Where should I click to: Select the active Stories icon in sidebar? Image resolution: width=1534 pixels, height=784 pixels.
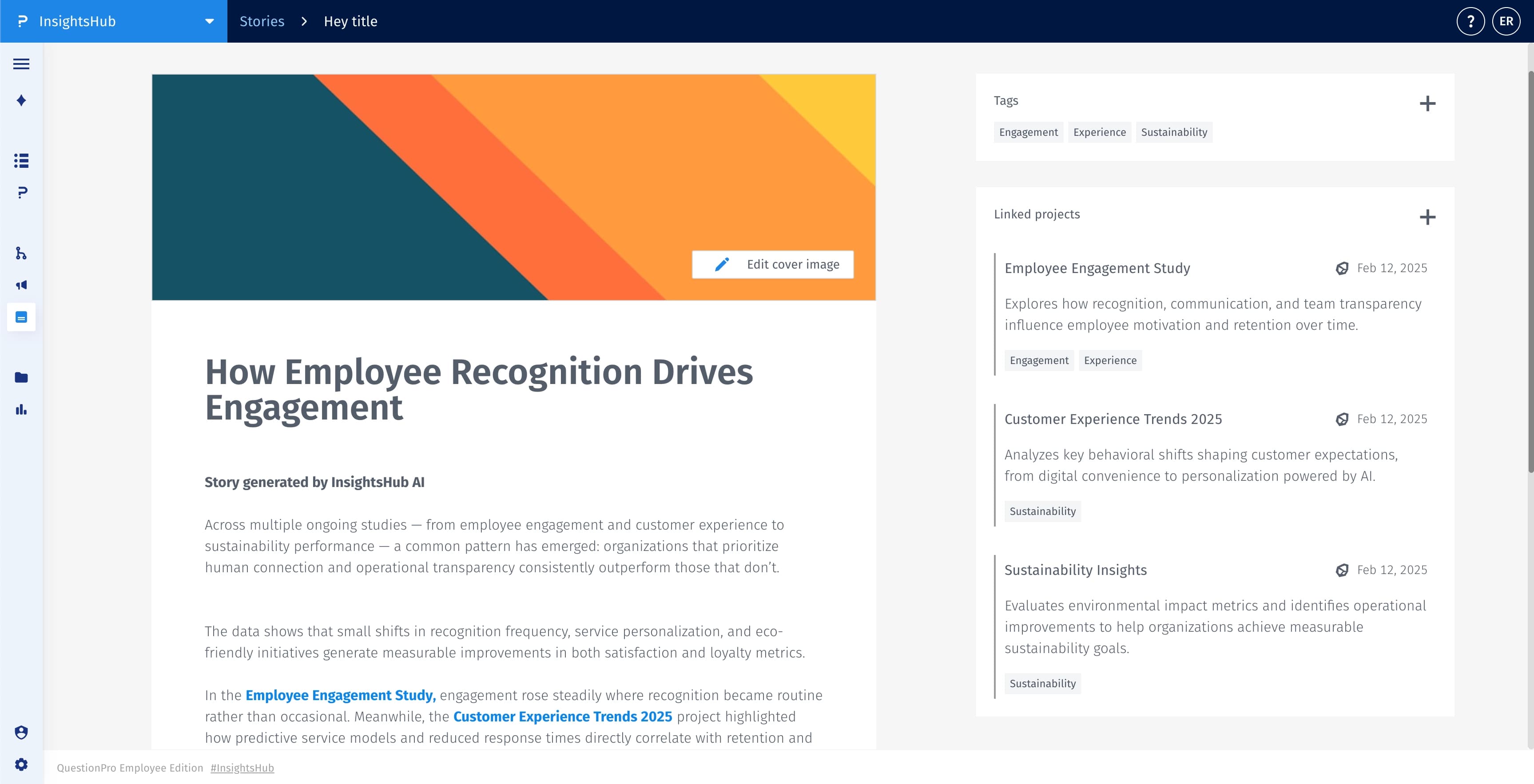click(x=21, y=317)
